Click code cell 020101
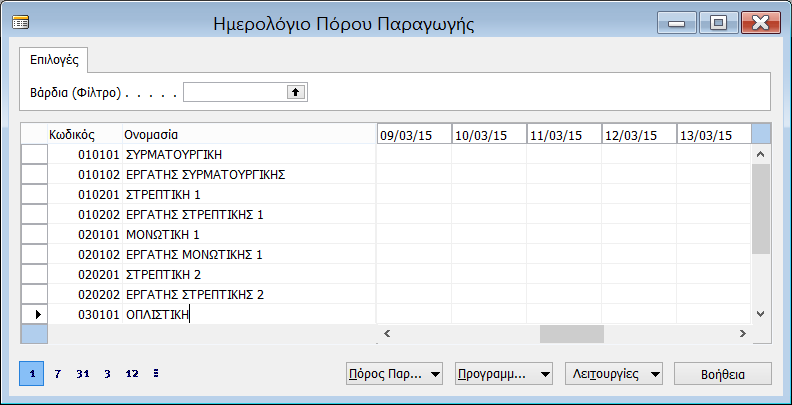 [x=85, y=234]
